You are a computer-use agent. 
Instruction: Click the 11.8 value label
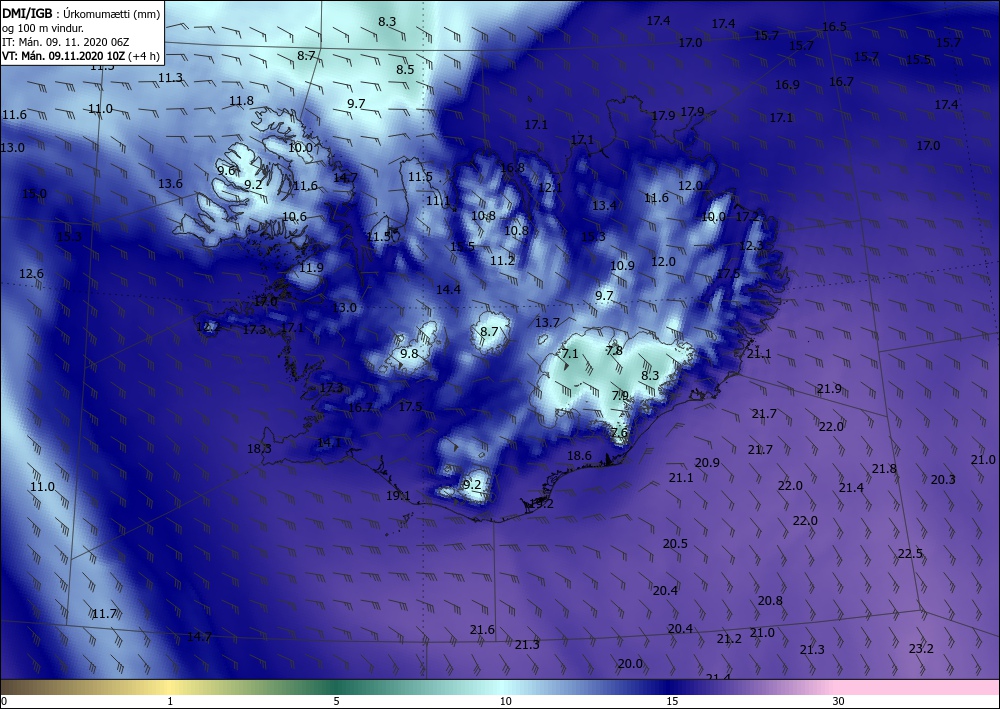coord(242,100)
